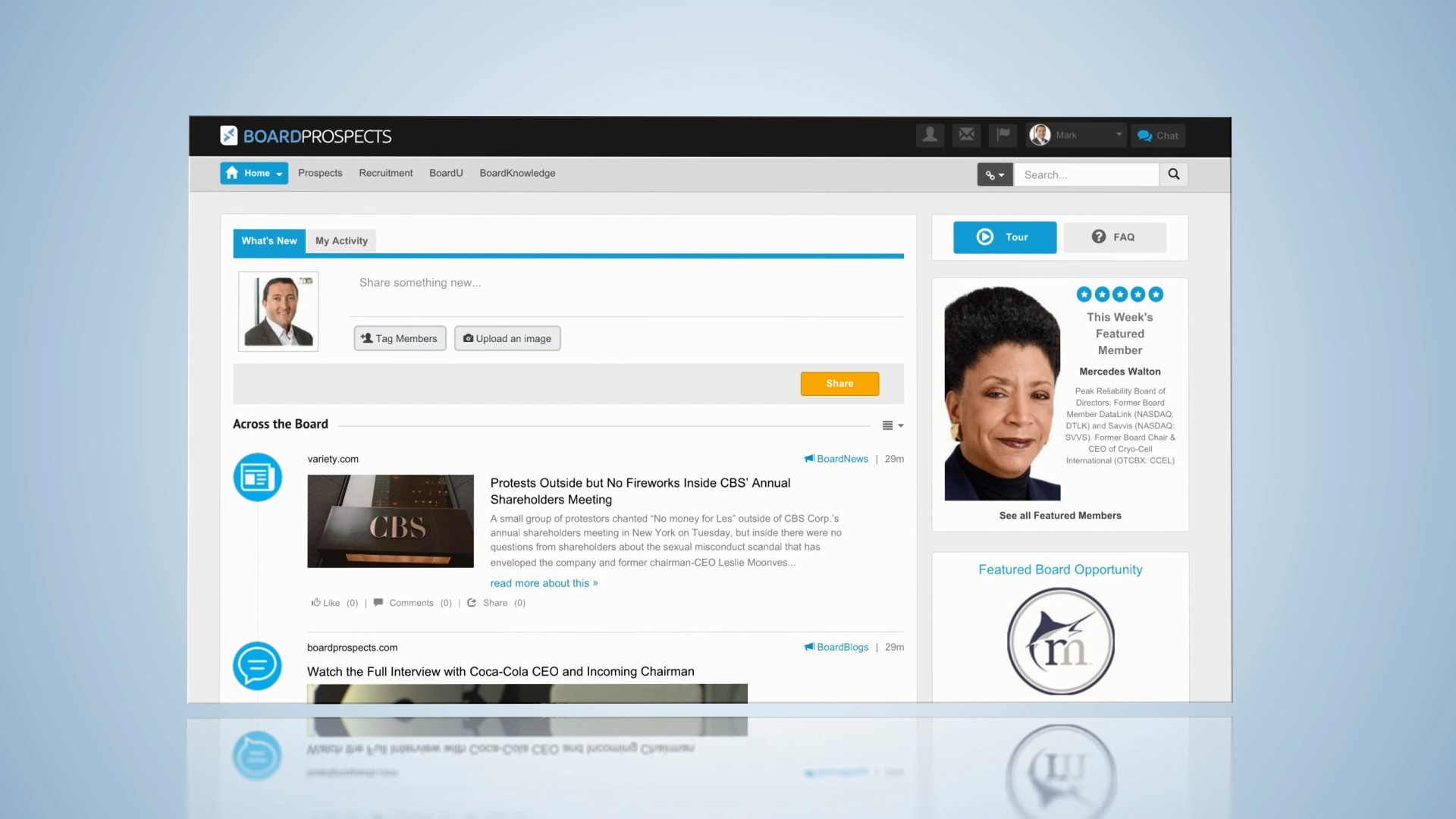This screenshot has height=819, width=1456.
Task: Click read more about this link
Action: [544, 583]
